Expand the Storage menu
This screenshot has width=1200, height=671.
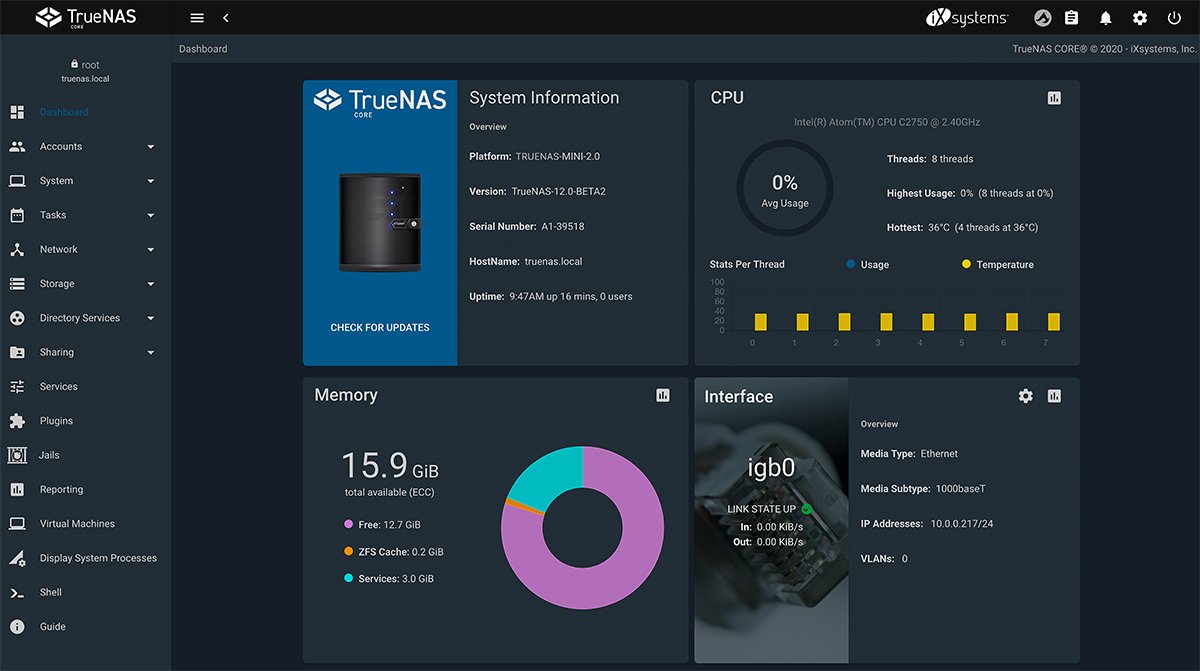[x=58, y=283]
